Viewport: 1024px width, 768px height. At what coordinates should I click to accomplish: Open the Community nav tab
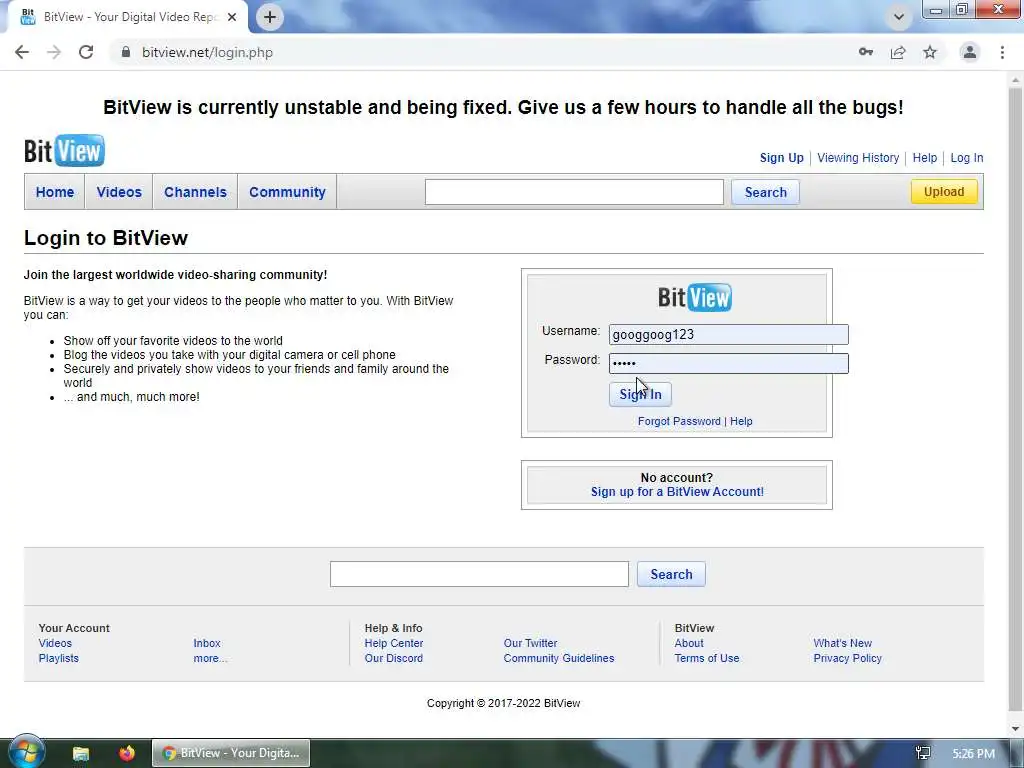coord(287,192)
